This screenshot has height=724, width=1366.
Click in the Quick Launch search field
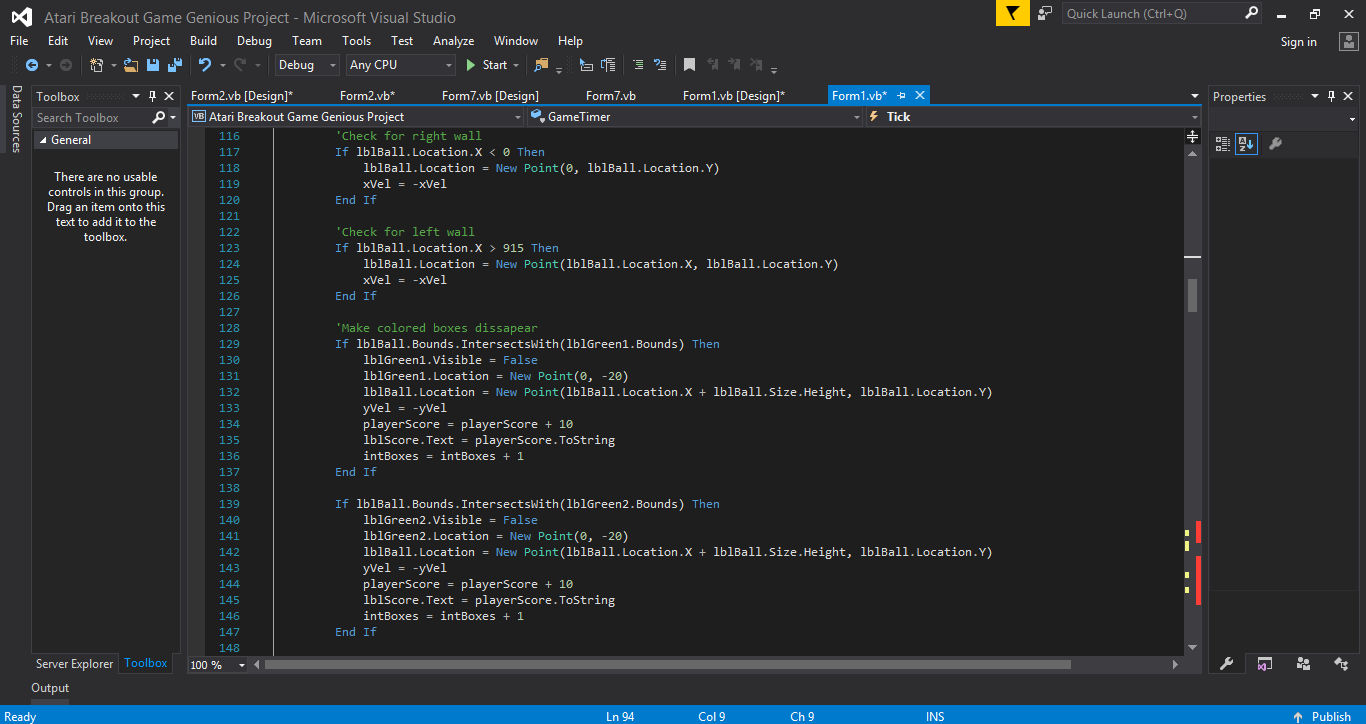[x=1153, y=13]
